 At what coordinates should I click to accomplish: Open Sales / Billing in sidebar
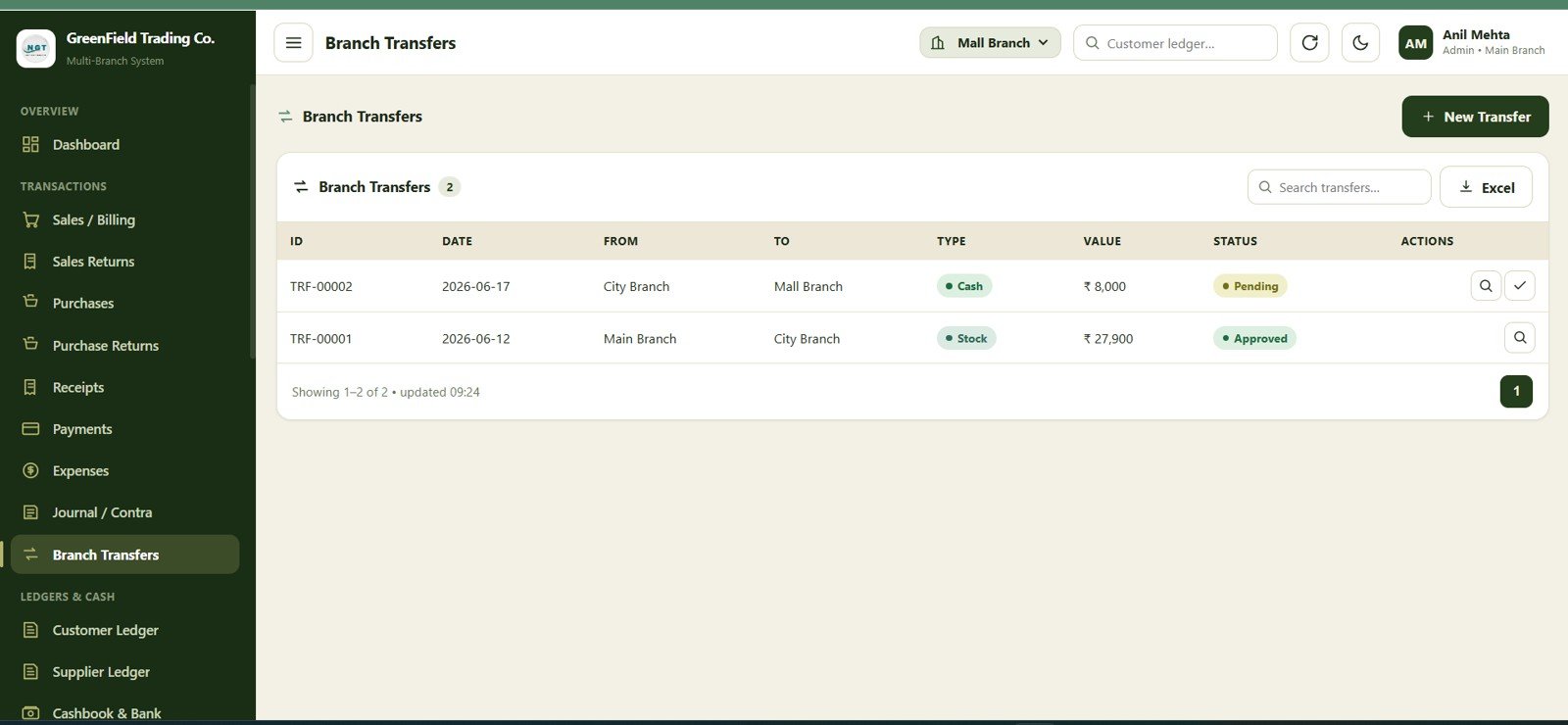pyautogui.click(x=124, y=220)
